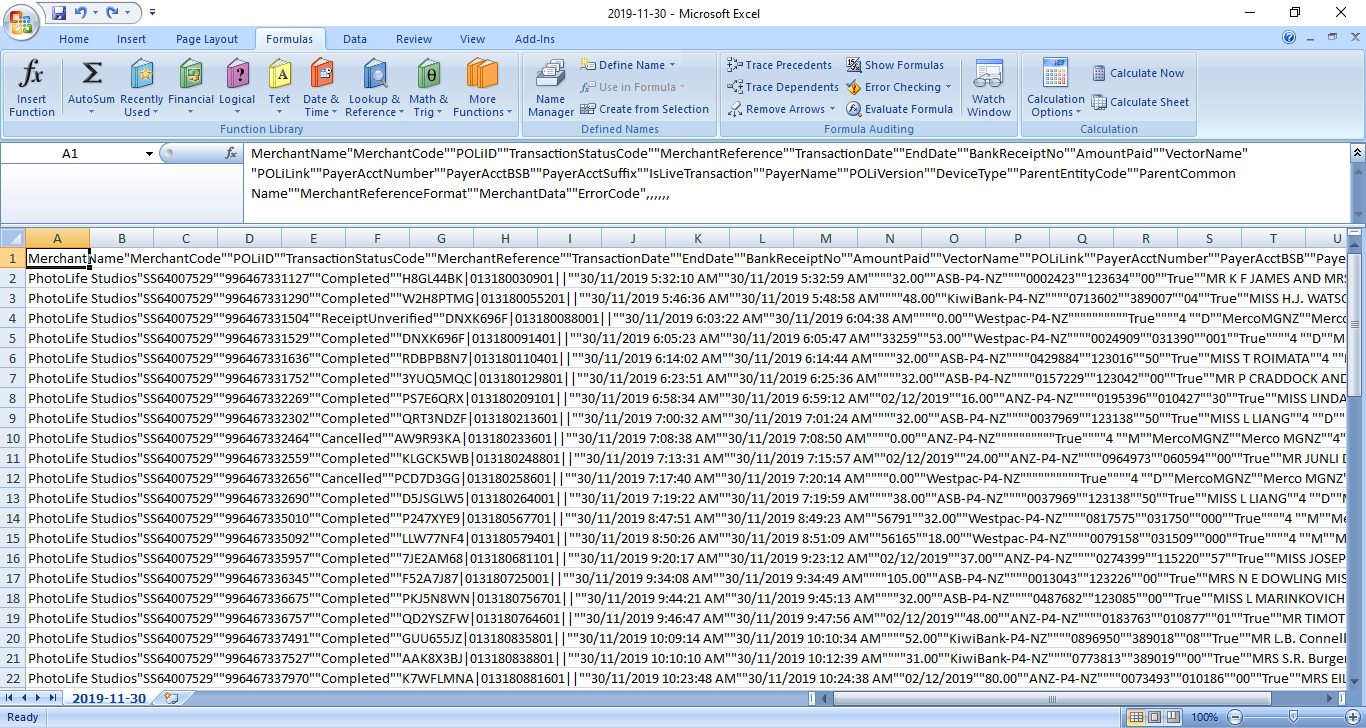Switch to the Data tab
The width and height of the screenshot is (1366, 728).
pyautogui.click(x=355, y=39)
